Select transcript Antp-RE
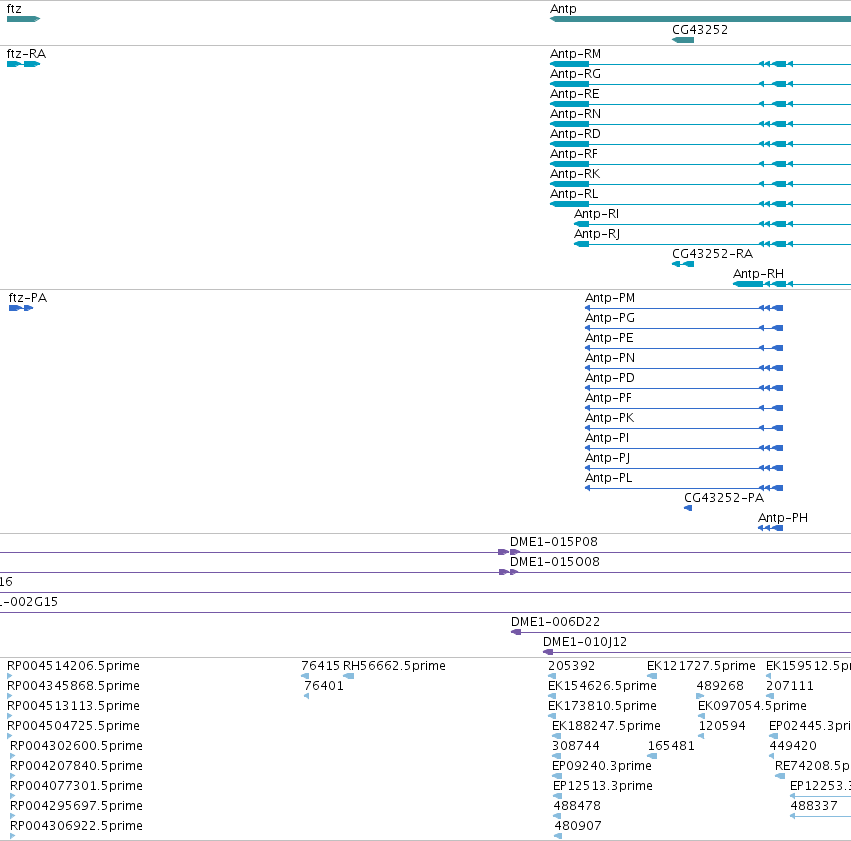The image size is (851, 841). click(574, 94)
